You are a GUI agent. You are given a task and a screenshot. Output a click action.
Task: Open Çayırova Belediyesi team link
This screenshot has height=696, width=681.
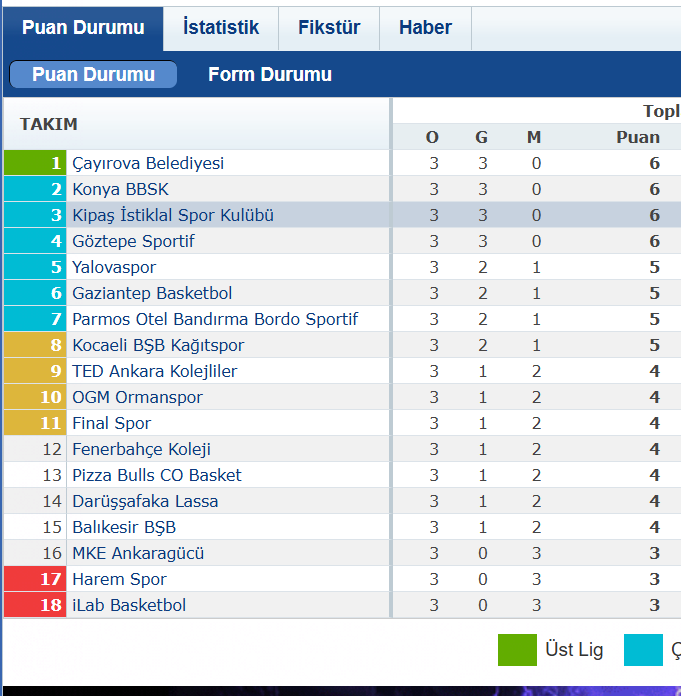(x=148, y=163)
